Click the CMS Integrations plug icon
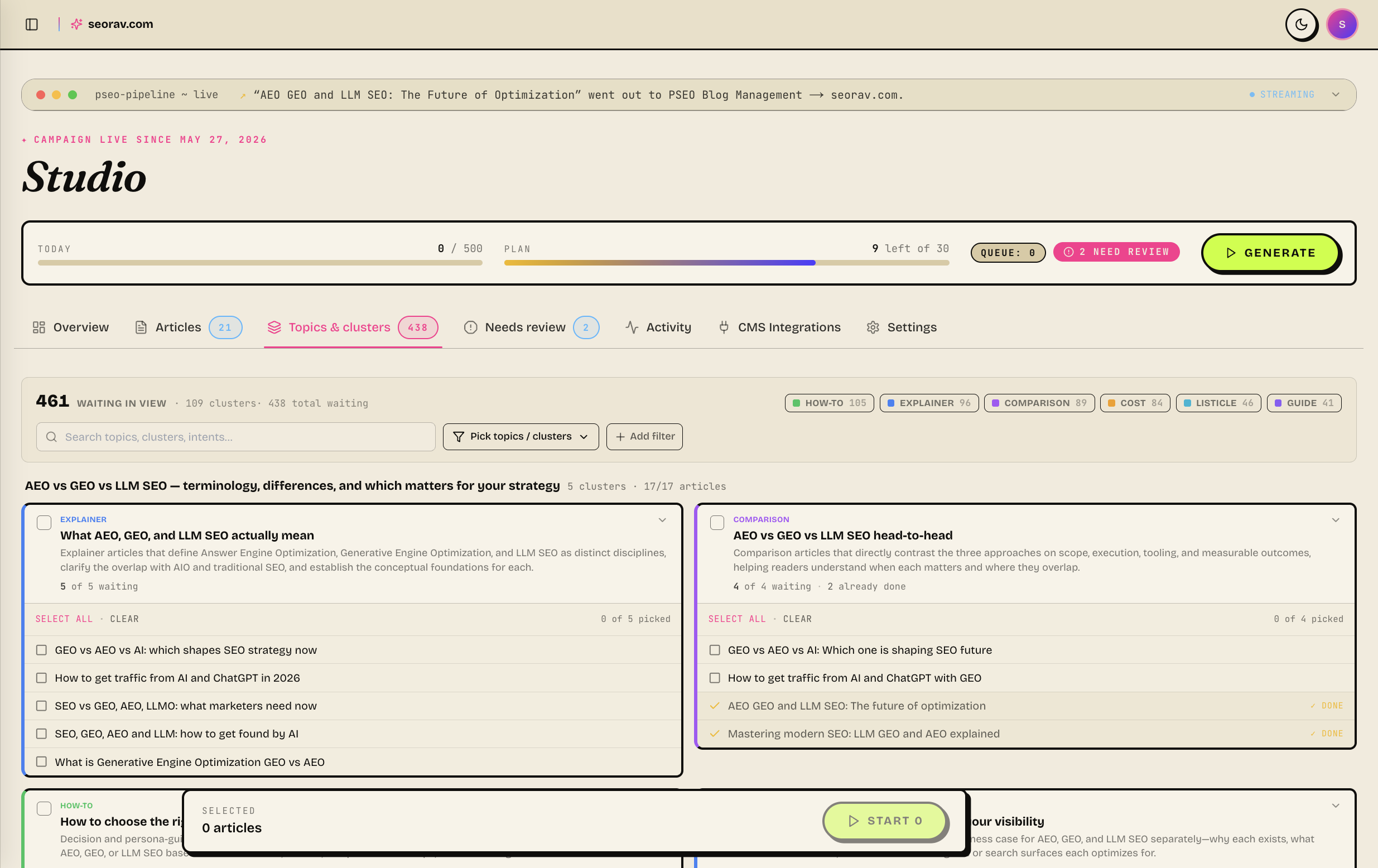The width and height of the screenshot is (1378, 868). coord(724,327)
